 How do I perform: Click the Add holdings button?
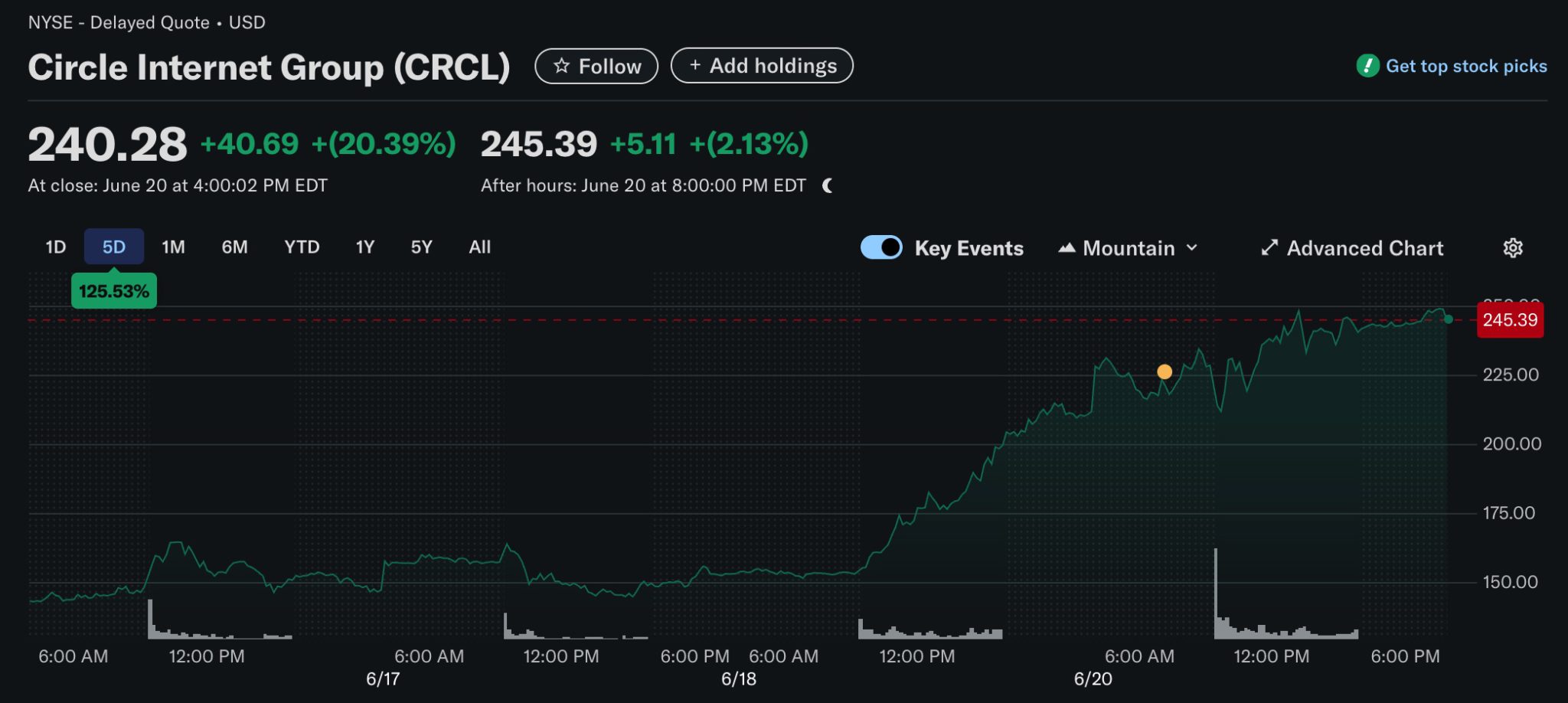[763, 66]
